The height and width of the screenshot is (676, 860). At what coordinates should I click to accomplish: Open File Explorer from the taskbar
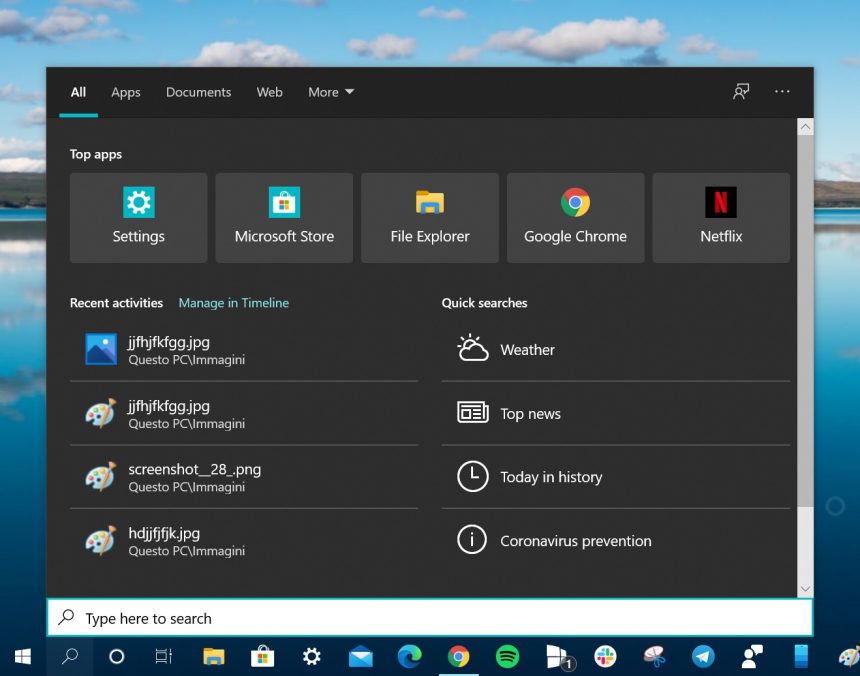pyautogui.click(x=213, y=656)
